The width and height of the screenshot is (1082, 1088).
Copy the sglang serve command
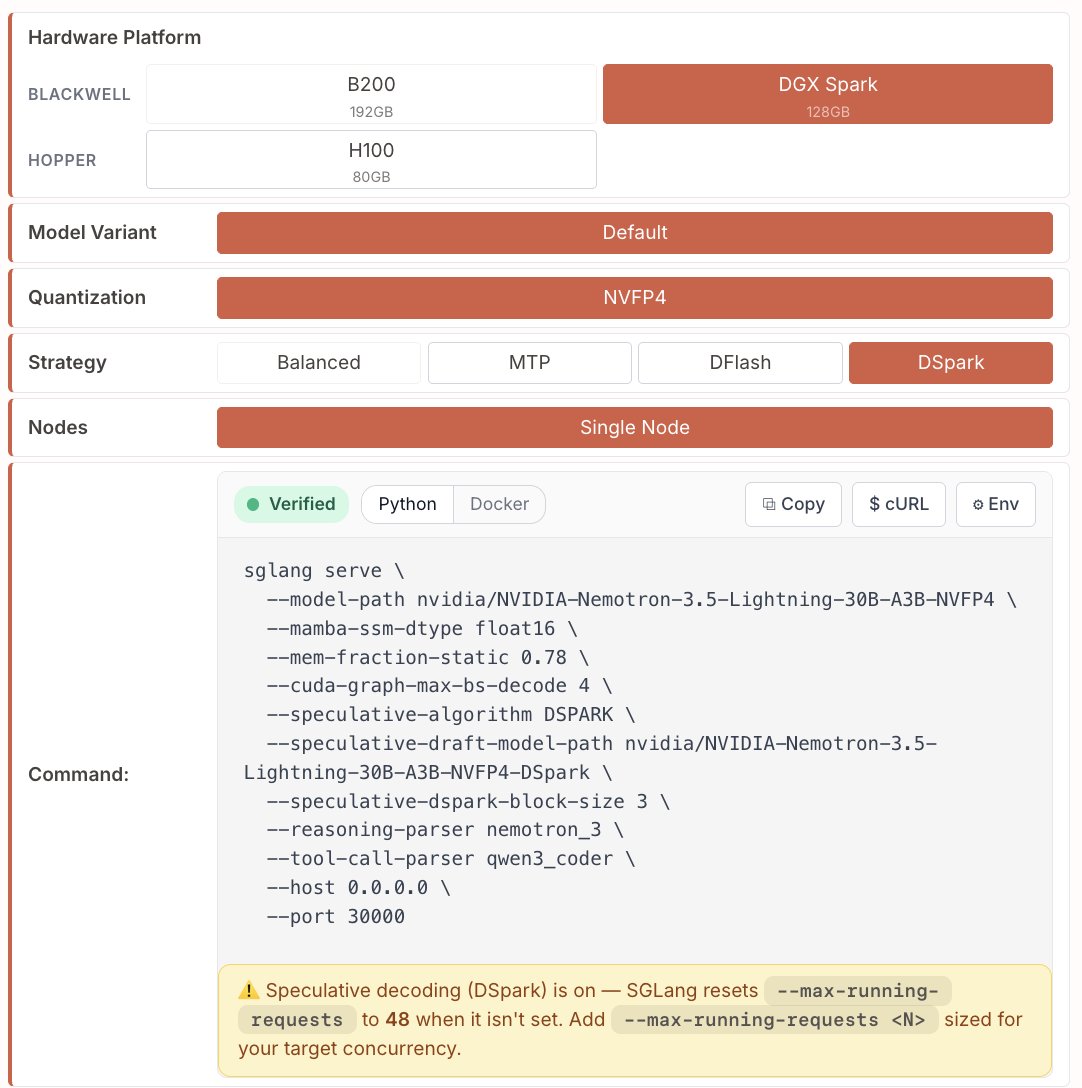coord(793,504)
